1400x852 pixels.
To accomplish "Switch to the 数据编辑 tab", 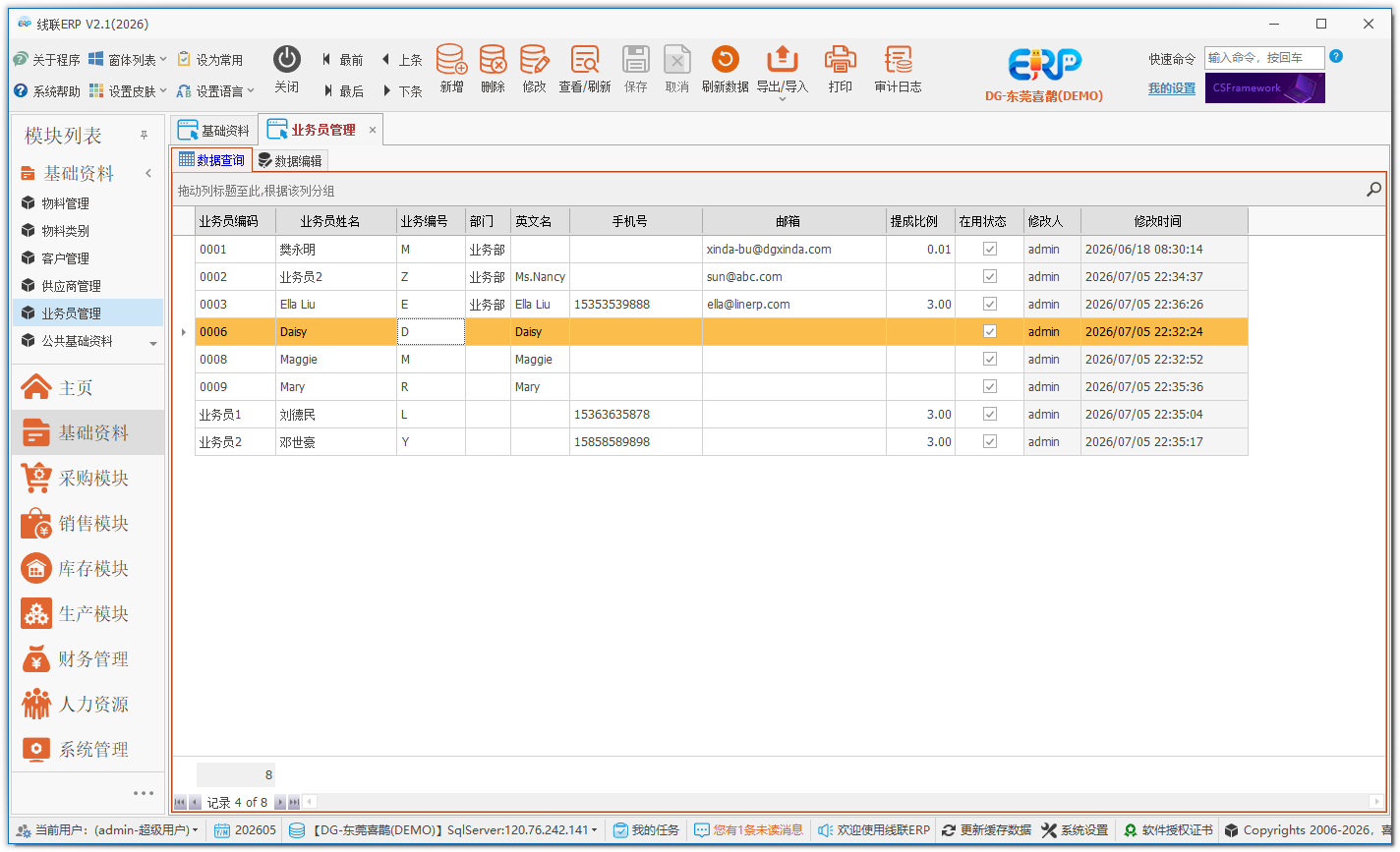I will tap(290, 160).
